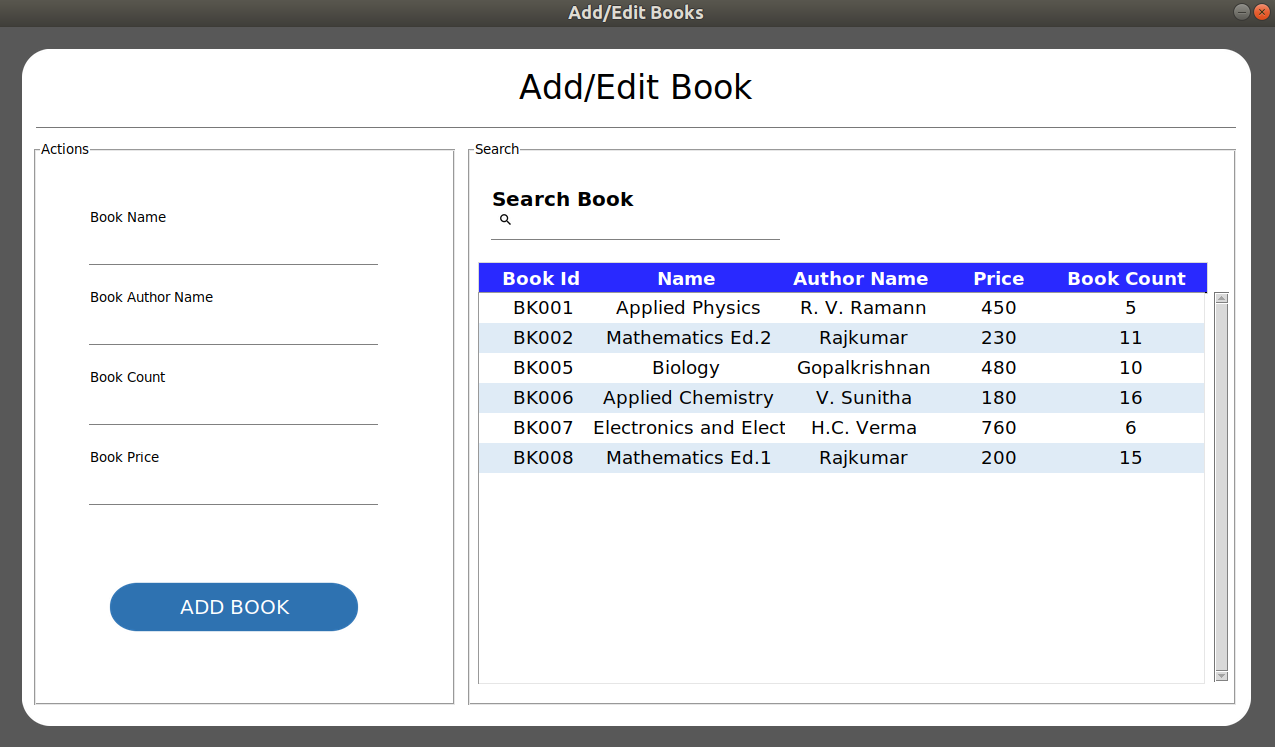This screenshot has height=747, width=1275.
Task: Click the Book Author Name field
Action: (233, 329)
